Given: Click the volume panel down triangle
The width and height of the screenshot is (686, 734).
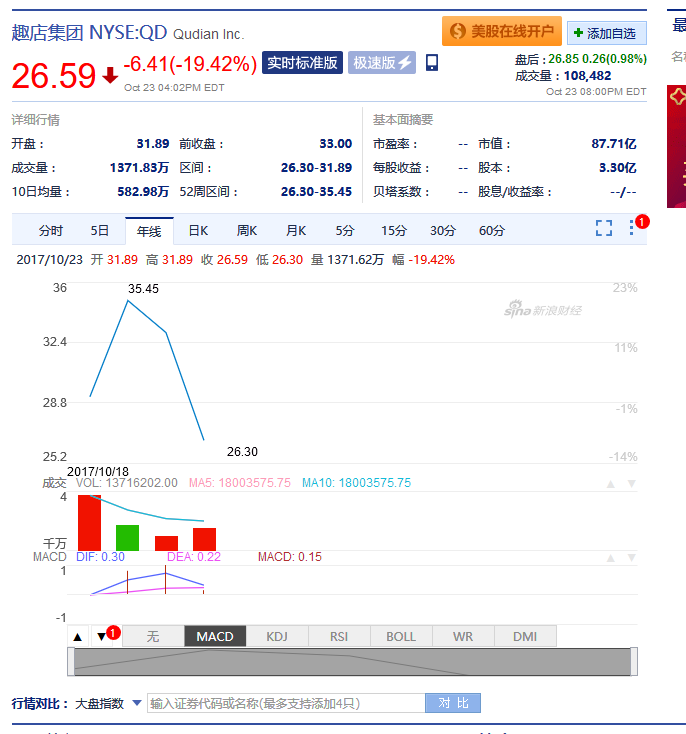Looking at the screenshot, I should coord(632,484).
